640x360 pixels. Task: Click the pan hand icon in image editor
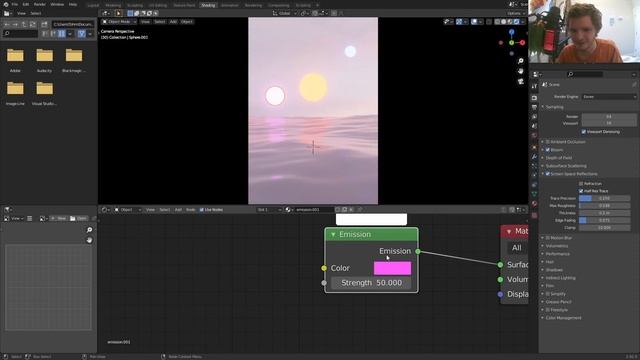pyautogui.click(x=89, y=240)
